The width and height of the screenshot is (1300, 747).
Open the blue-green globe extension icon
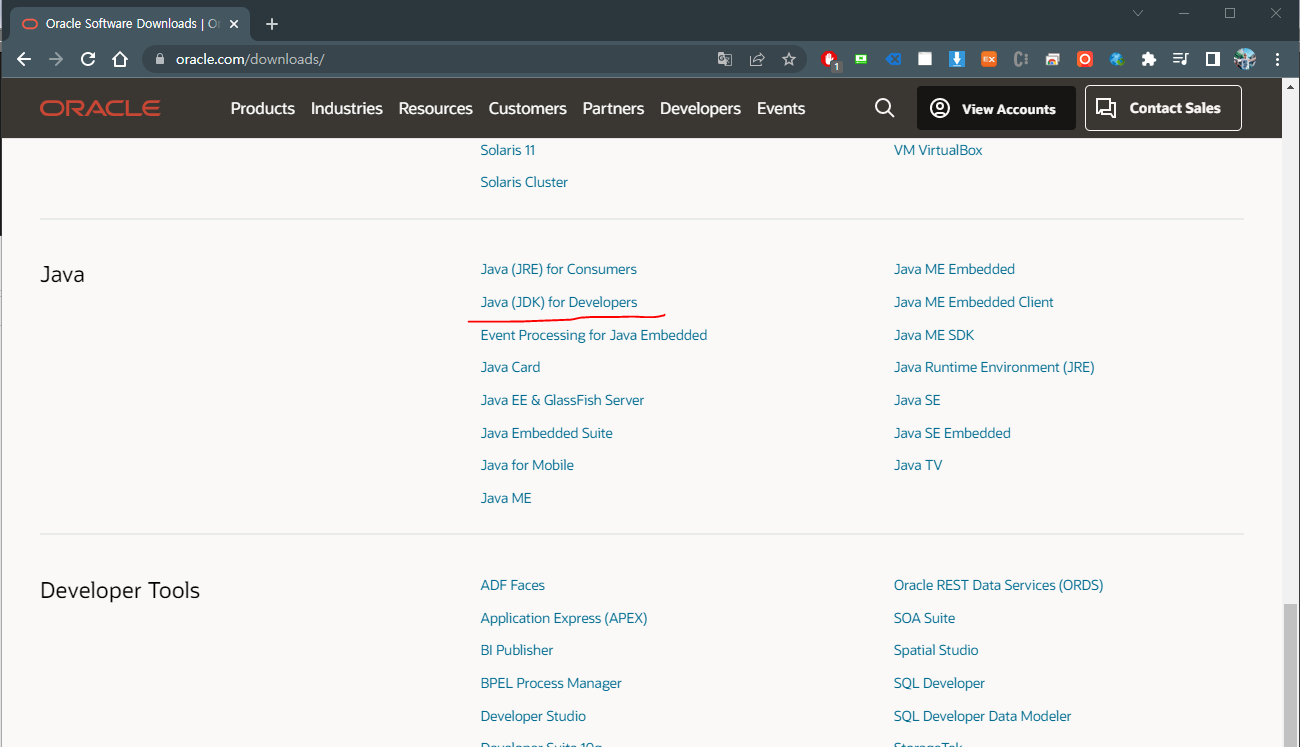1117,59
